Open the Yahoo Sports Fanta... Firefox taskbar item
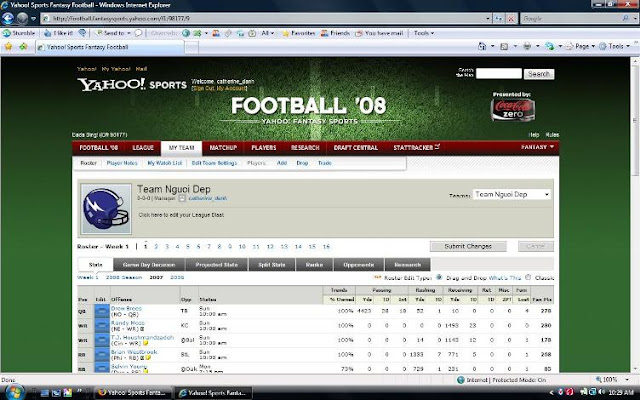Image resolution: width=640 pixels, height=400 pixels. 133,393
